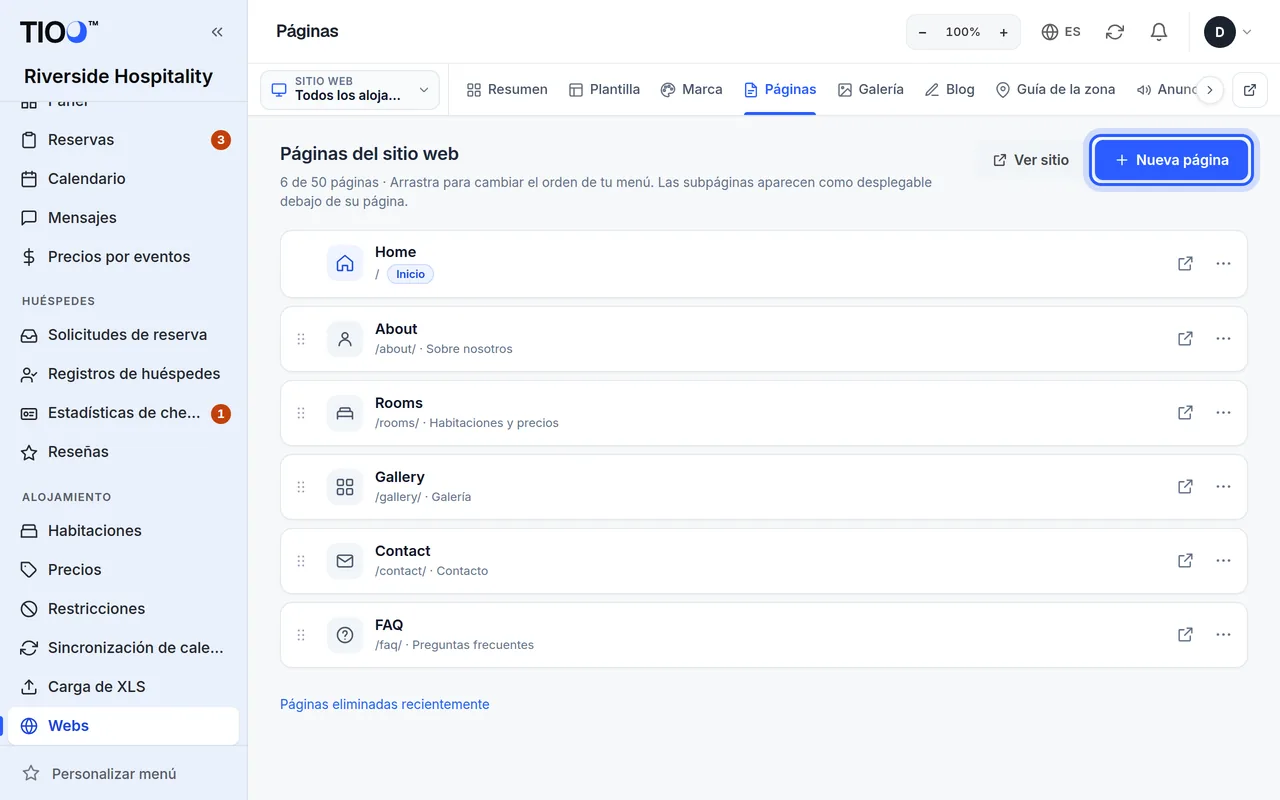Viewport: 1280px width, 800px height.
Task: Open Precios por eventos in sidebar
Action: point(123,257)
